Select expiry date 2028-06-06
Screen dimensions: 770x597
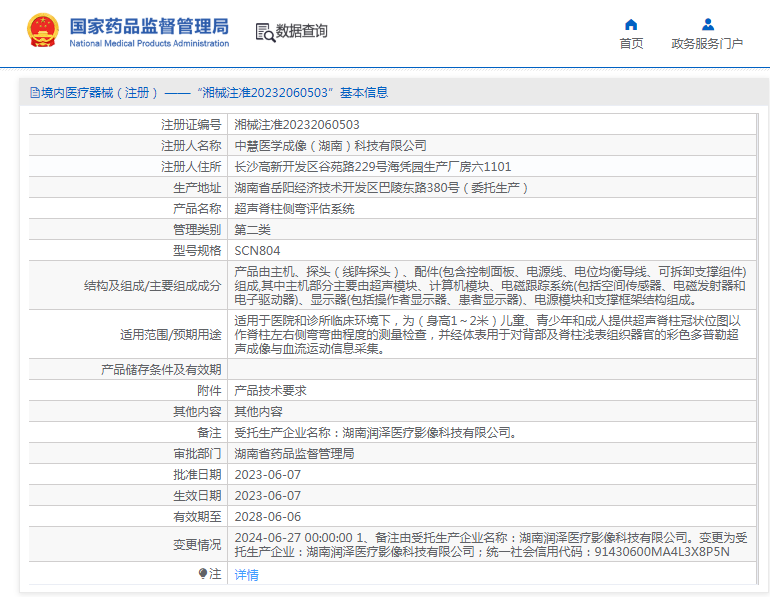tap(268, 517)
